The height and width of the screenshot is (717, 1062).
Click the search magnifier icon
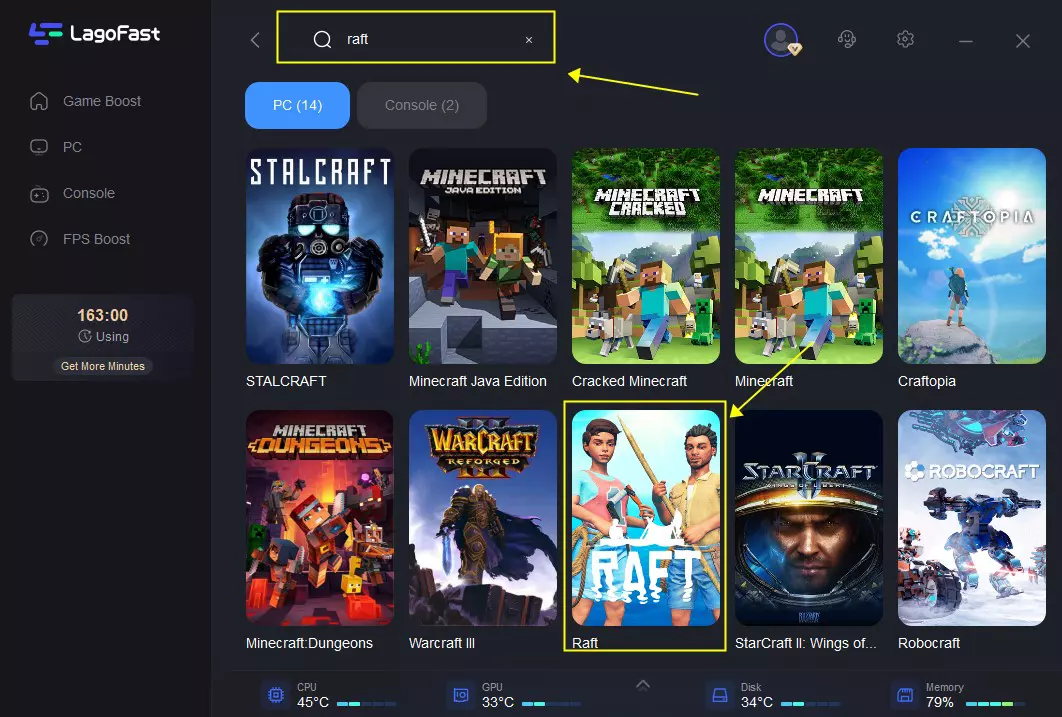pos(322,39)
